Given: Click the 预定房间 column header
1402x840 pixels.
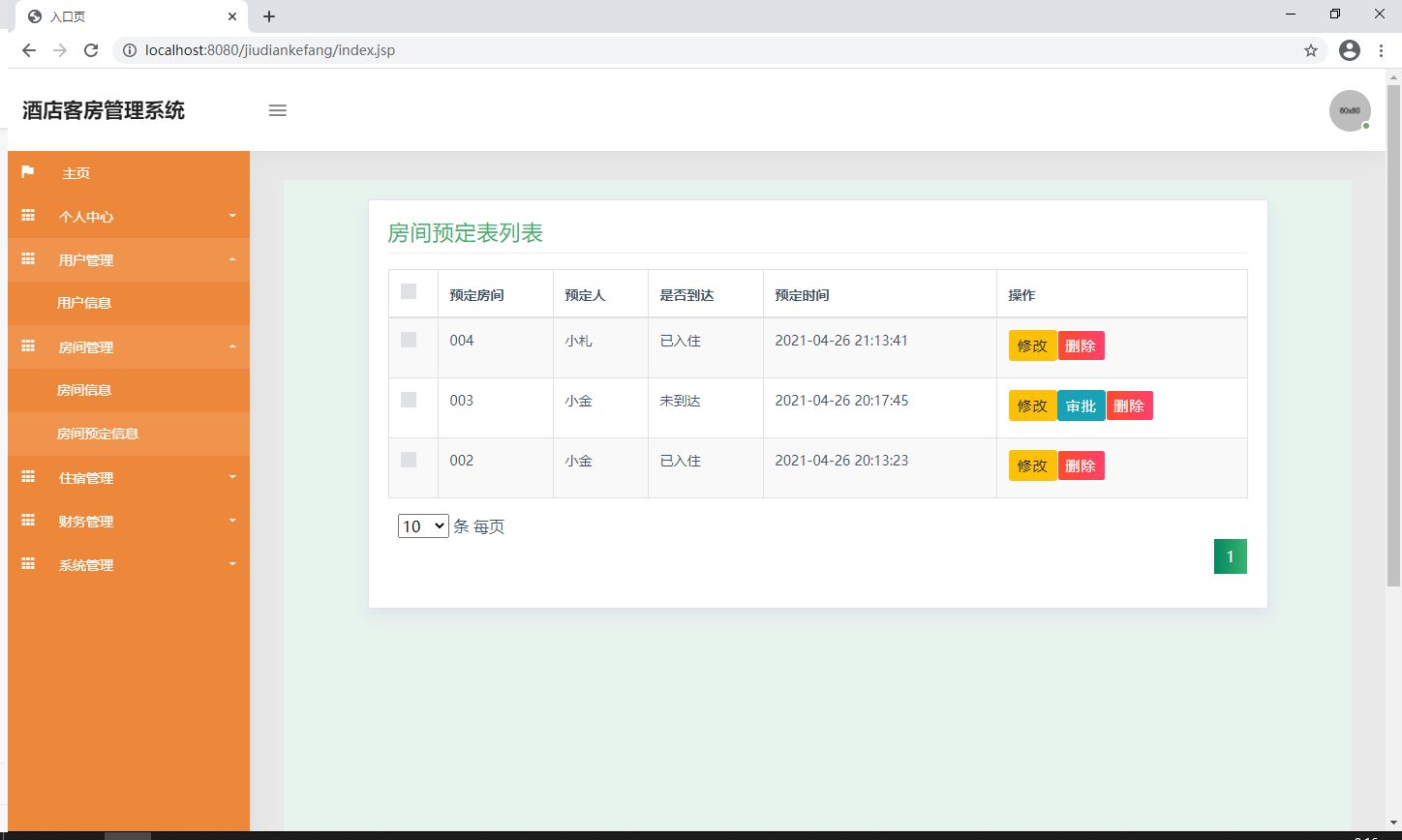Looking at the screenshot, I should click(x=476, y=295).
